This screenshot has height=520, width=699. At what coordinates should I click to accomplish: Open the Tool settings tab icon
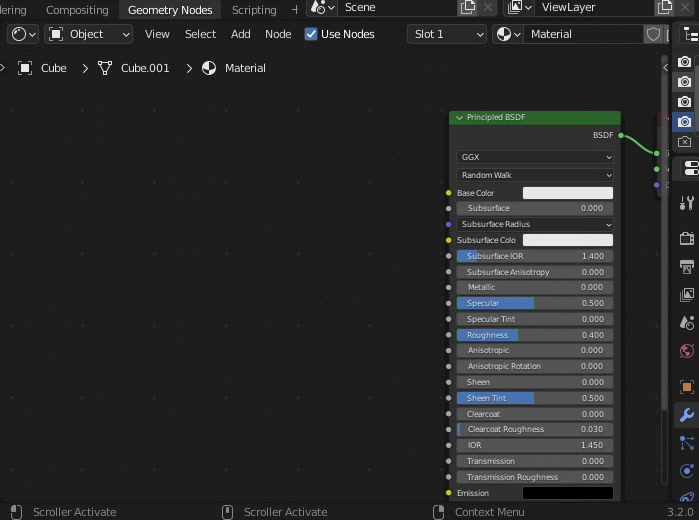point(686,203)
